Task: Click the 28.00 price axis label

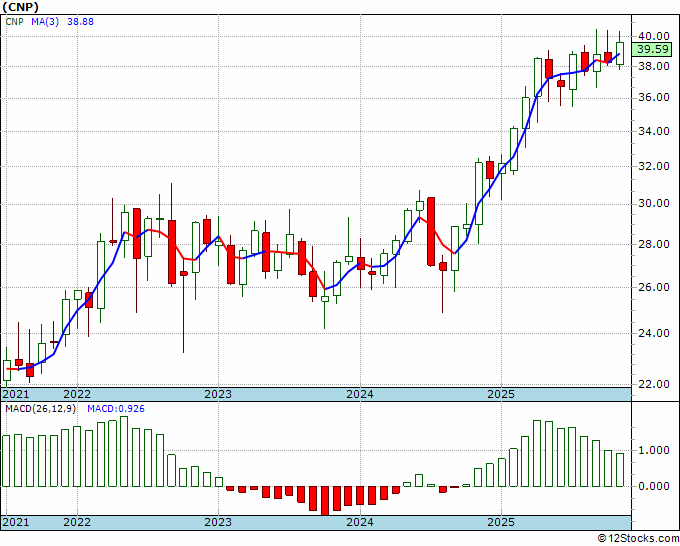Action: click(654, 244)
